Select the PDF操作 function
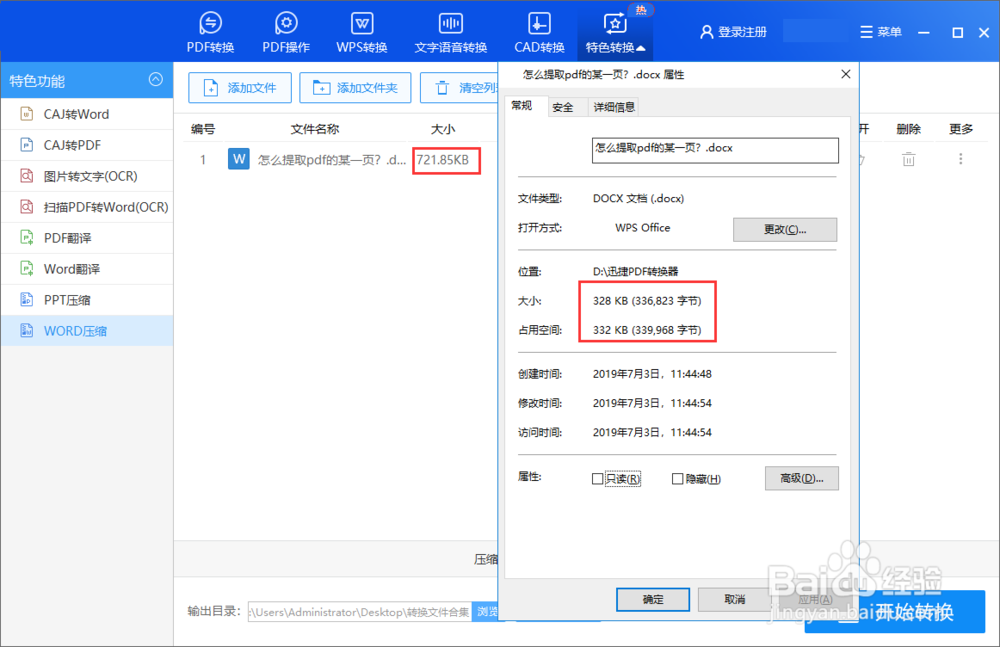Screen dimensions: 1000x647 [x=285, y=30]
